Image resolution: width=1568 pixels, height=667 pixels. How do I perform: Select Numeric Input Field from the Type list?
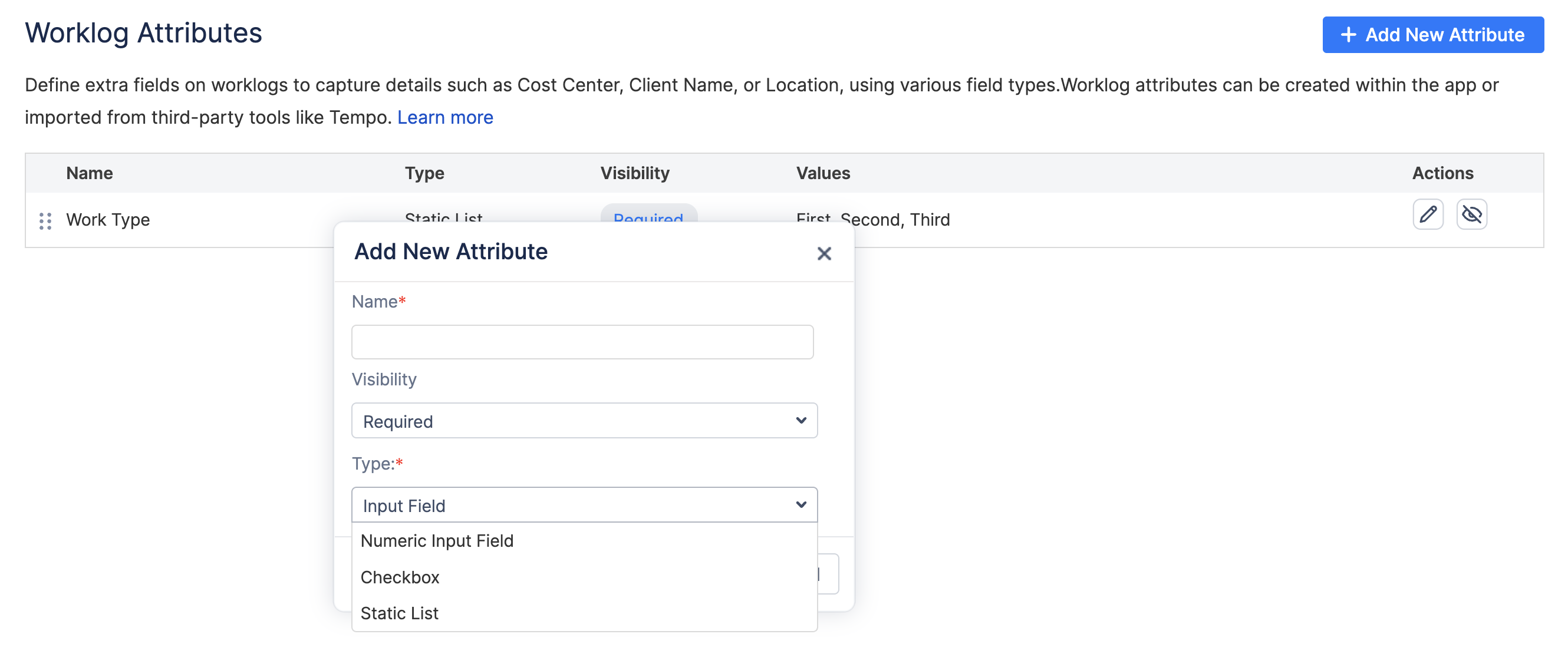point(436,540)
